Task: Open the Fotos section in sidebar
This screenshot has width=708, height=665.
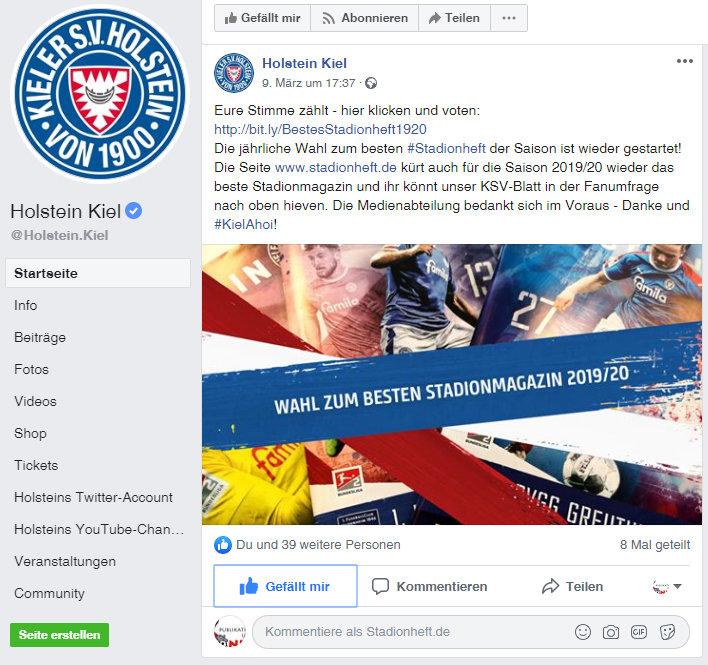Action: tap(31, 369)
